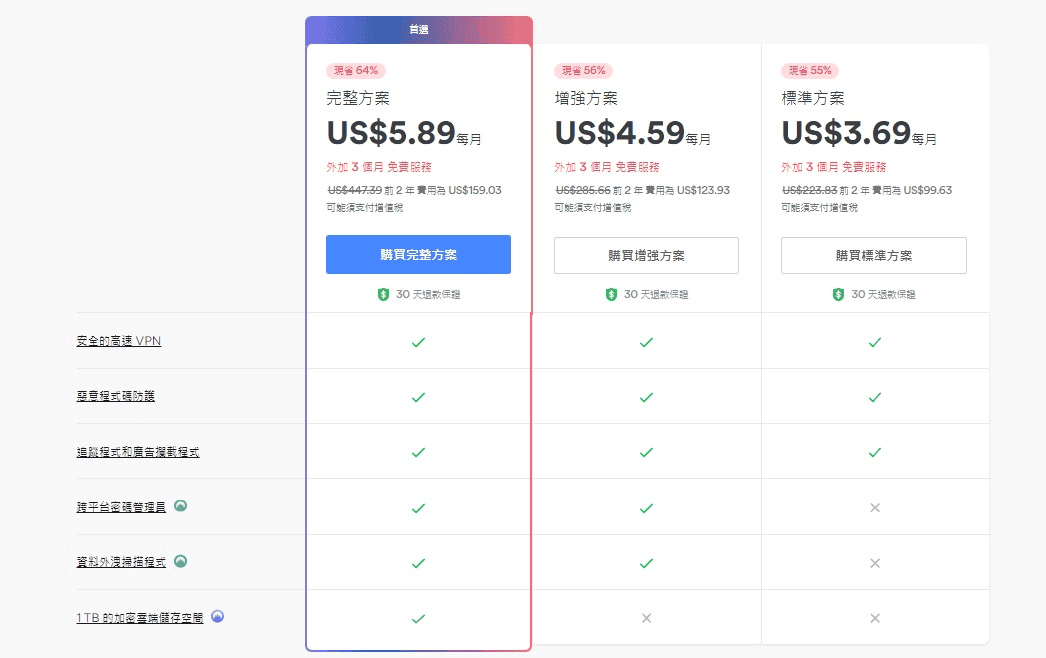Click checkmark for VPN in 完整方案 column

(418, 342)
